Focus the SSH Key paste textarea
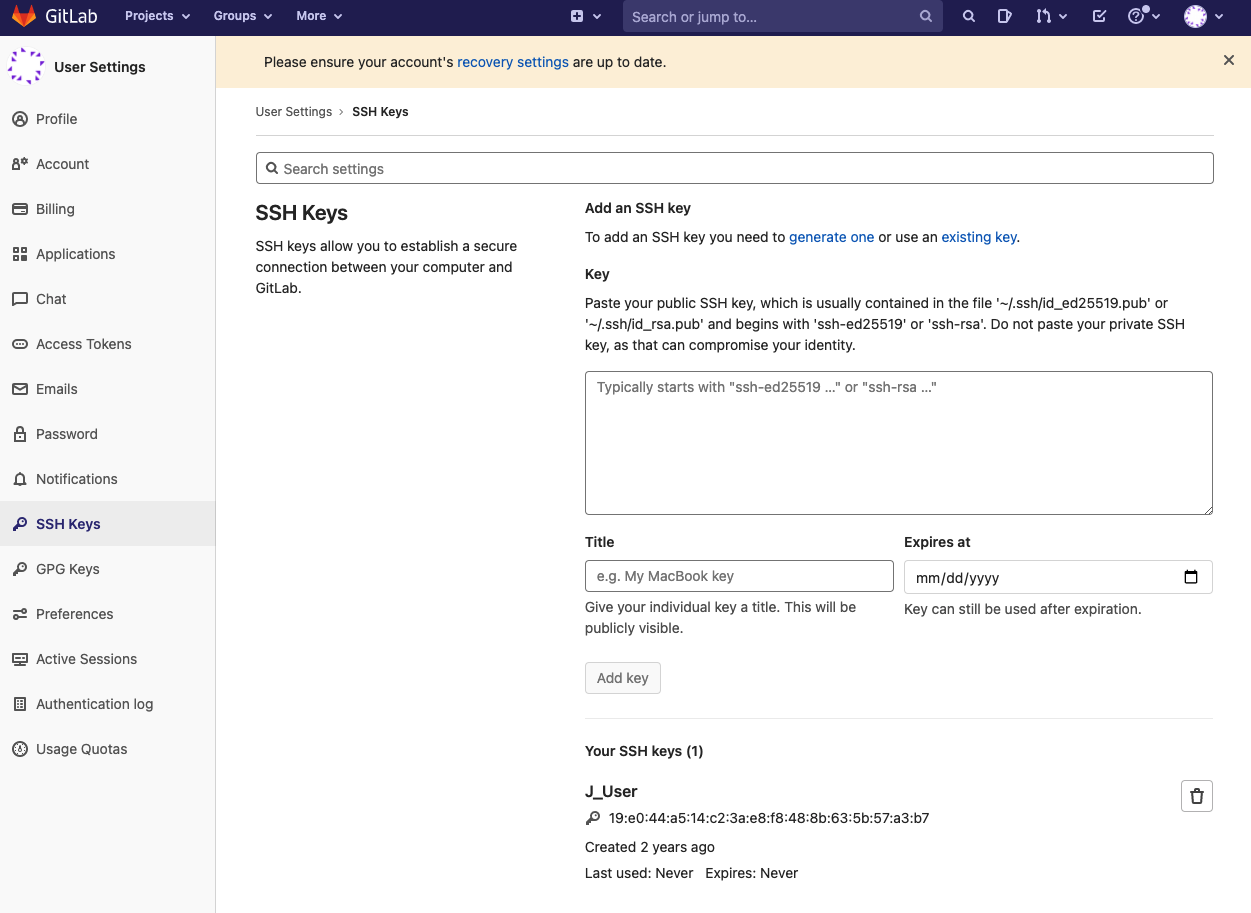This screenshot has height=913, width=1251. pos(898,443)
